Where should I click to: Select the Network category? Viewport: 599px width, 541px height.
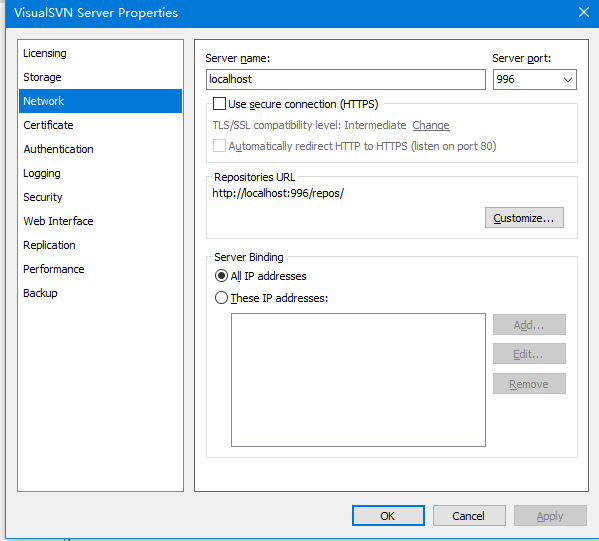coord(100,101)
